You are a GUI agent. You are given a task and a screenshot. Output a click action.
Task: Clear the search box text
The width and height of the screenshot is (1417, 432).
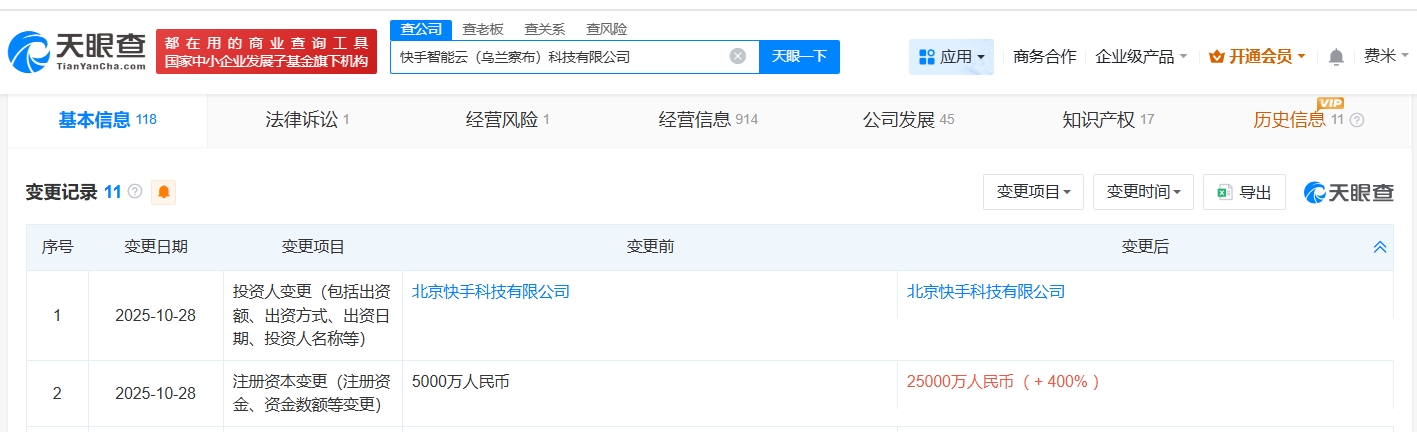click(x=738, y=57)
